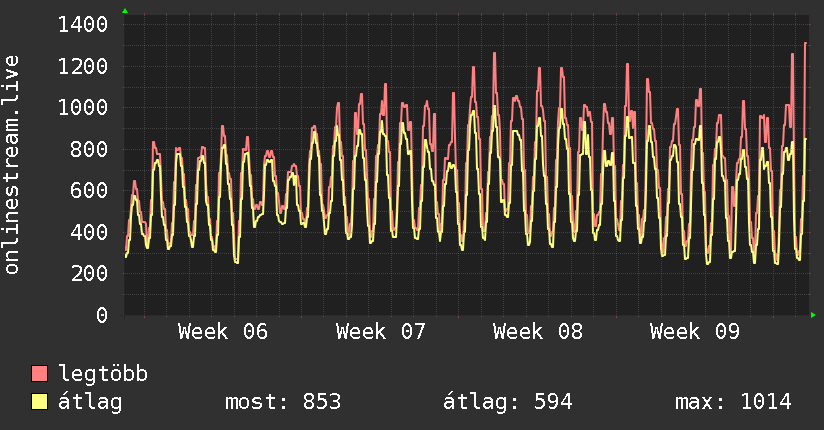
Task: Click the Week 06 axis label
Action: click(222, 332)
